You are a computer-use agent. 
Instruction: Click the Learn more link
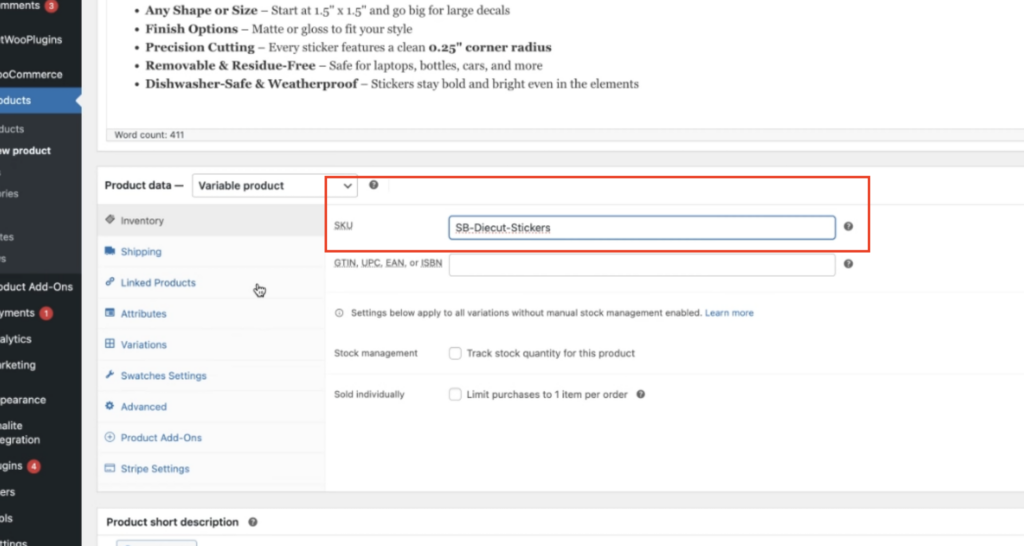tap(729, 313)
